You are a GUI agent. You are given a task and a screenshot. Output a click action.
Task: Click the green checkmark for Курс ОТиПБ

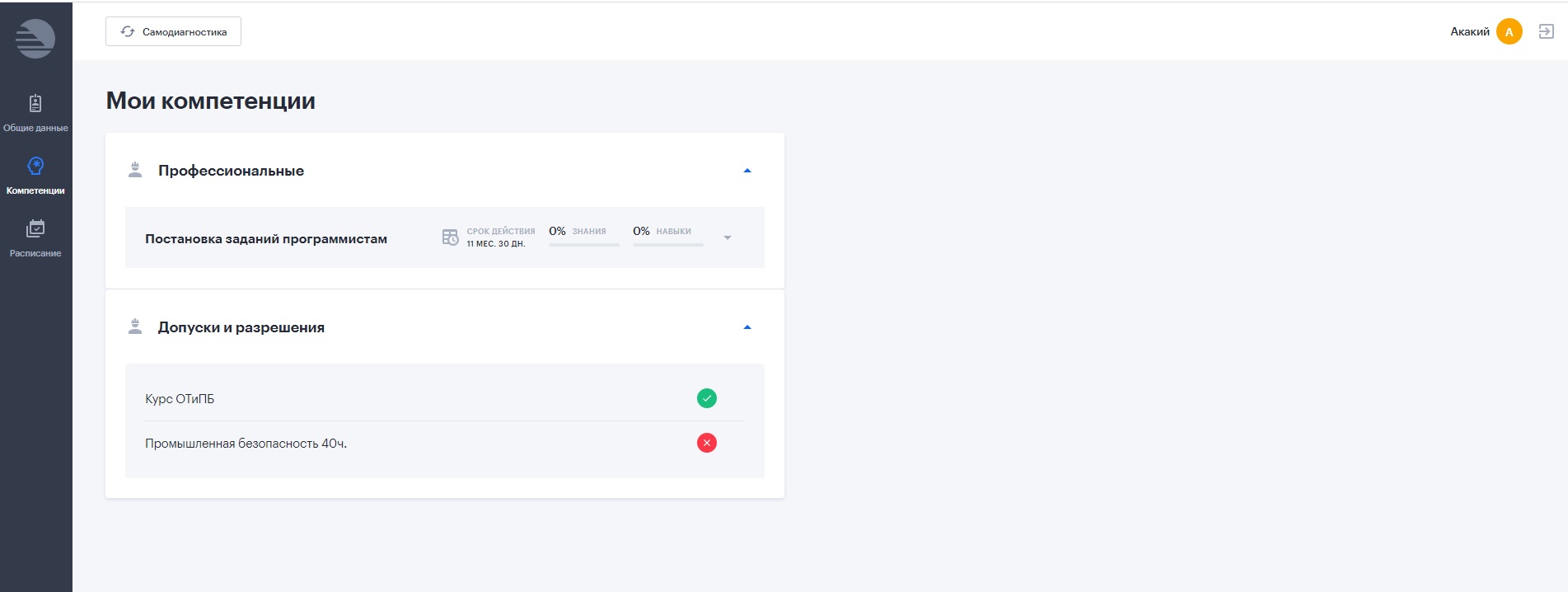click(707, 398)
